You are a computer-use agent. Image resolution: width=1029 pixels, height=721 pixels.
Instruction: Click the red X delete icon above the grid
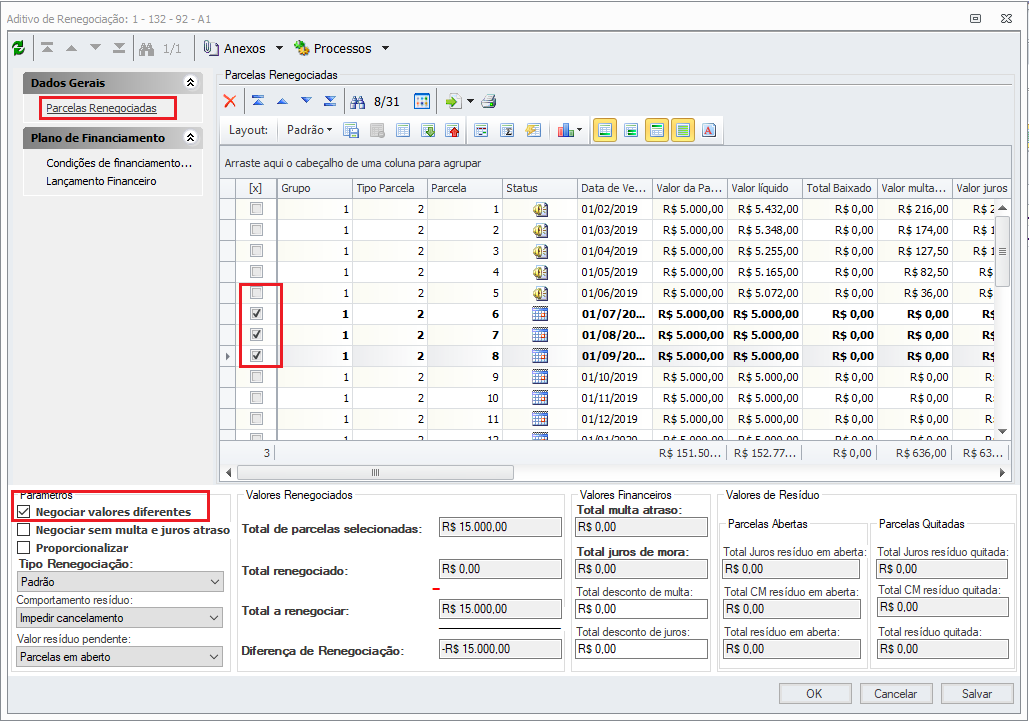tap(230, 101)
